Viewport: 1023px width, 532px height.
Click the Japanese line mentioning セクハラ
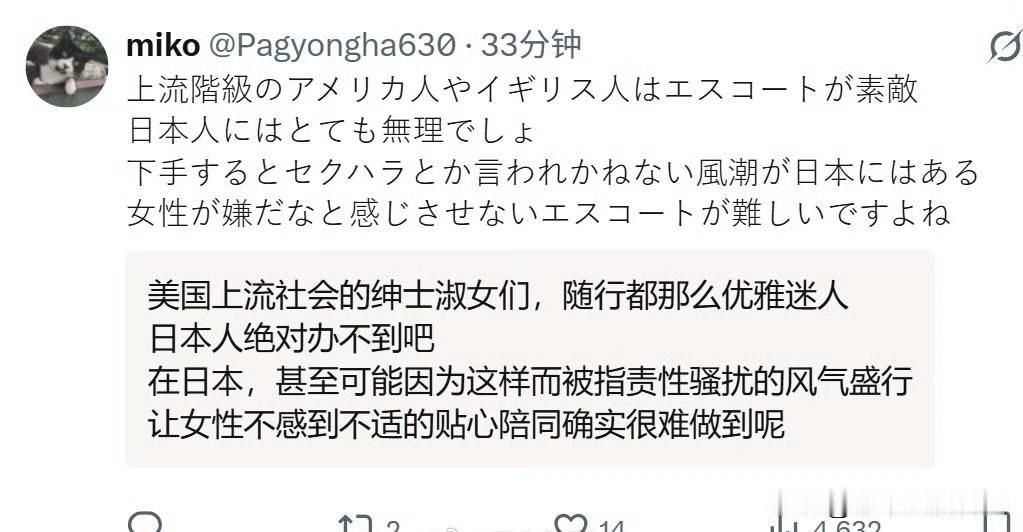(553, 172)
